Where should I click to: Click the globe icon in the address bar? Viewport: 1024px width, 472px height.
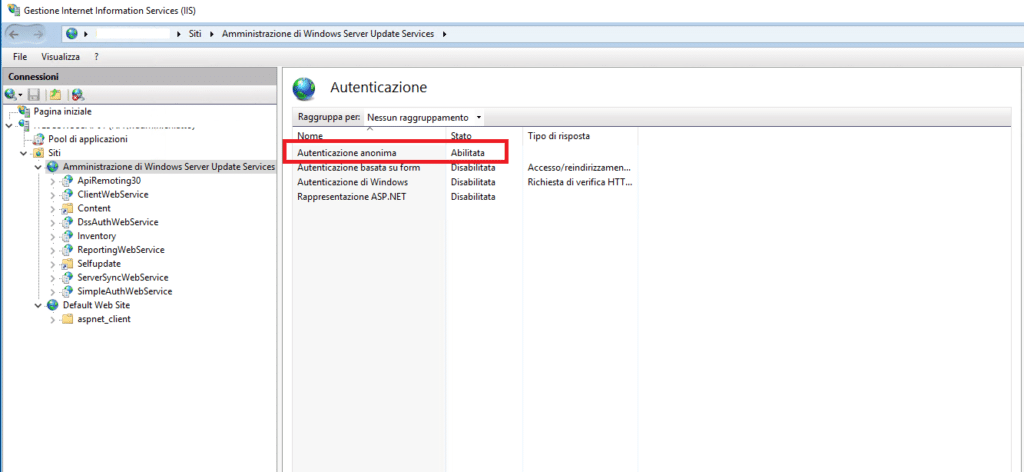coord(72,34)
